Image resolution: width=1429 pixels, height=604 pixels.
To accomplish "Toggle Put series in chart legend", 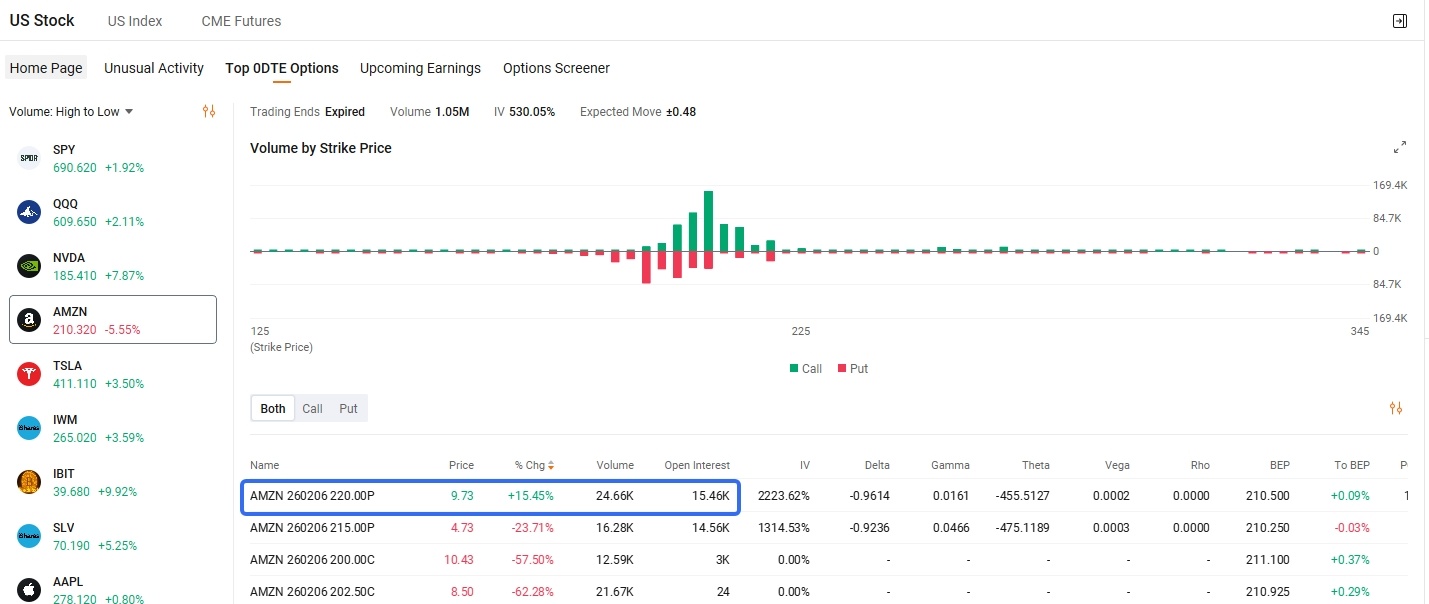I will pos(852,368).
